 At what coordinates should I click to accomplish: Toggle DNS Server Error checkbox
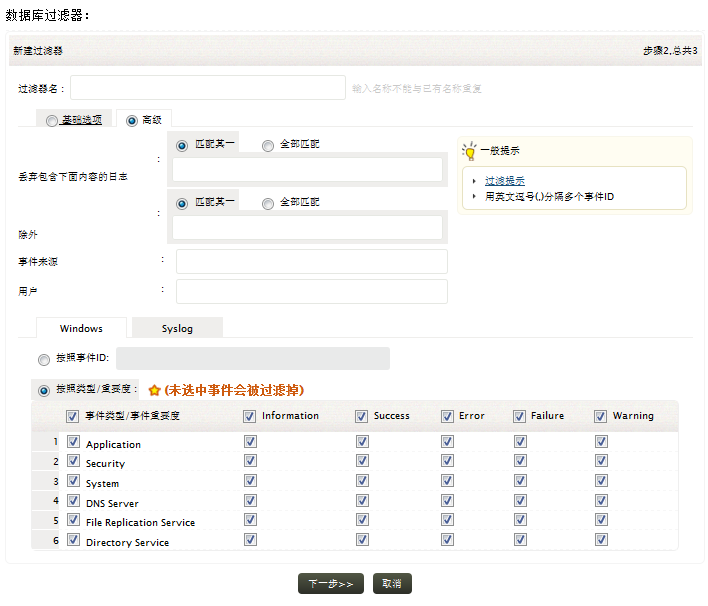448,501
